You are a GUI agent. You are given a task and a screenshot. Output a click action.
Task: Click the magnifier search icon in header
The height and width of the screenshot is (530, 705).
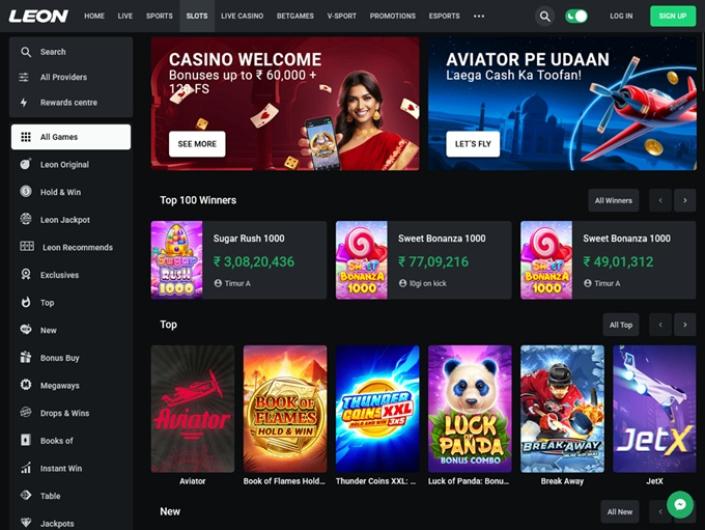(544, 16)
